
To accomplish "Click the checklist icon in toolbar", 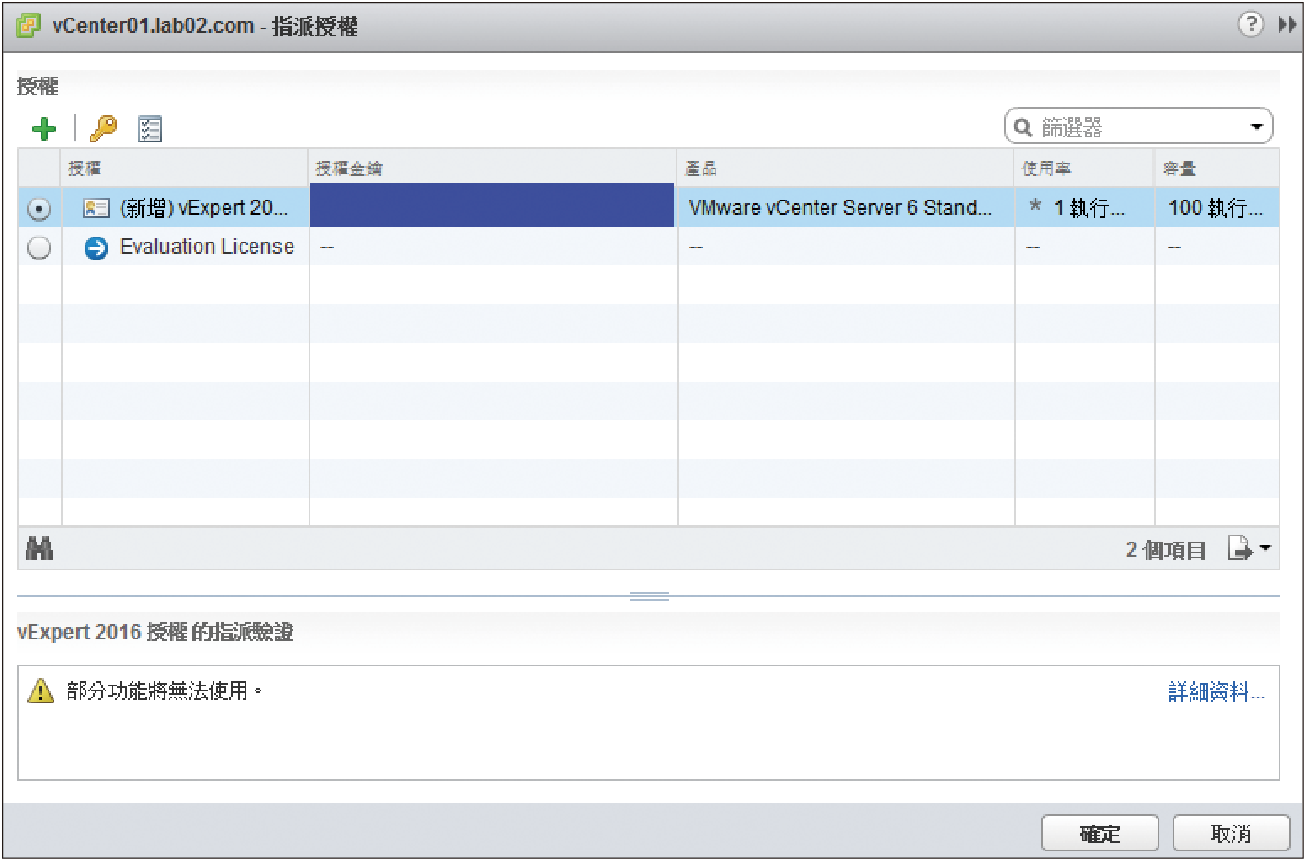I will pos(150,128).
